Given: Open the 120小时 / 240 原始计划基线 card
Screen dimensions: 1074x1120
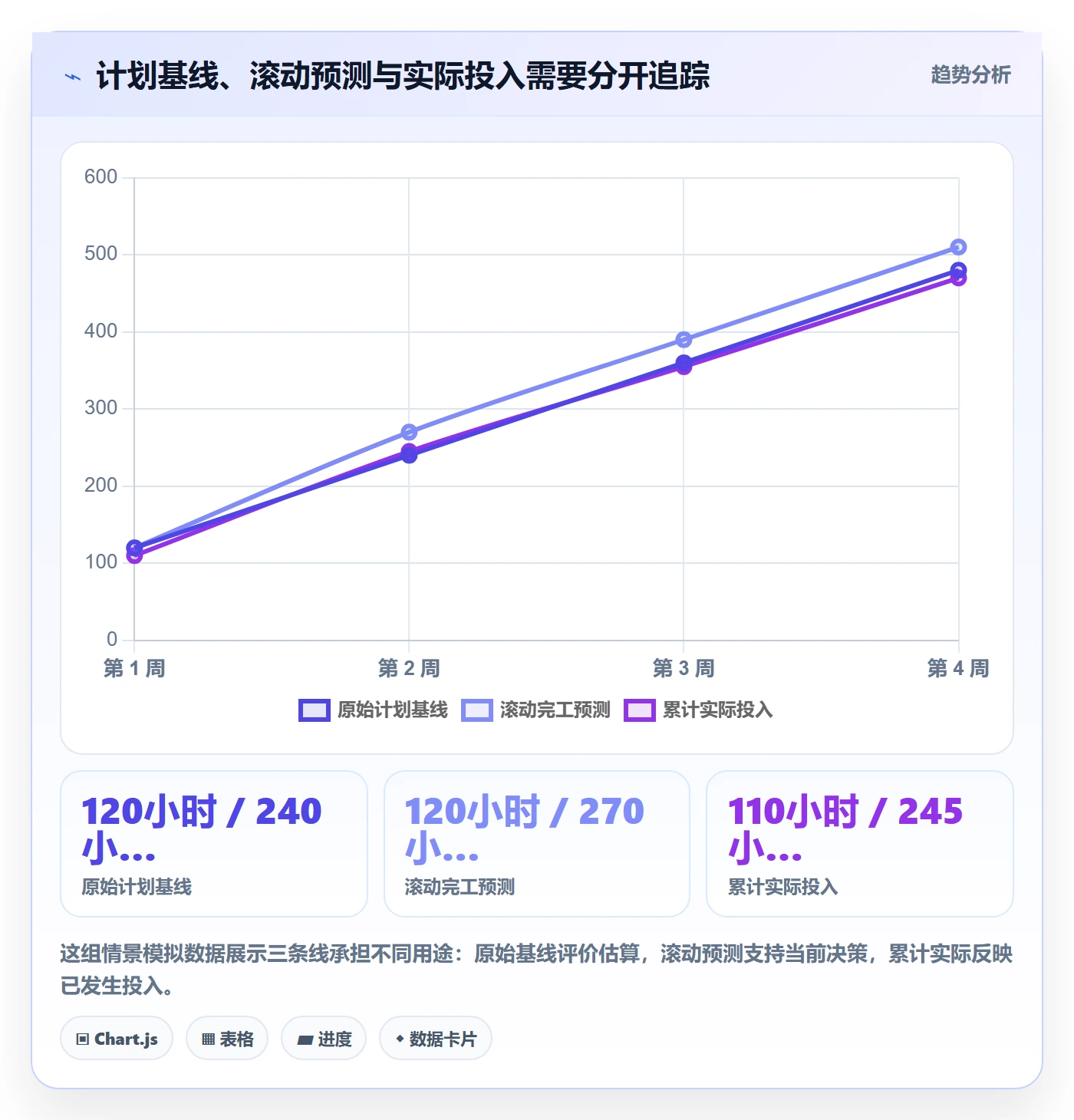Looking at the screenshot, I should 214,844.
